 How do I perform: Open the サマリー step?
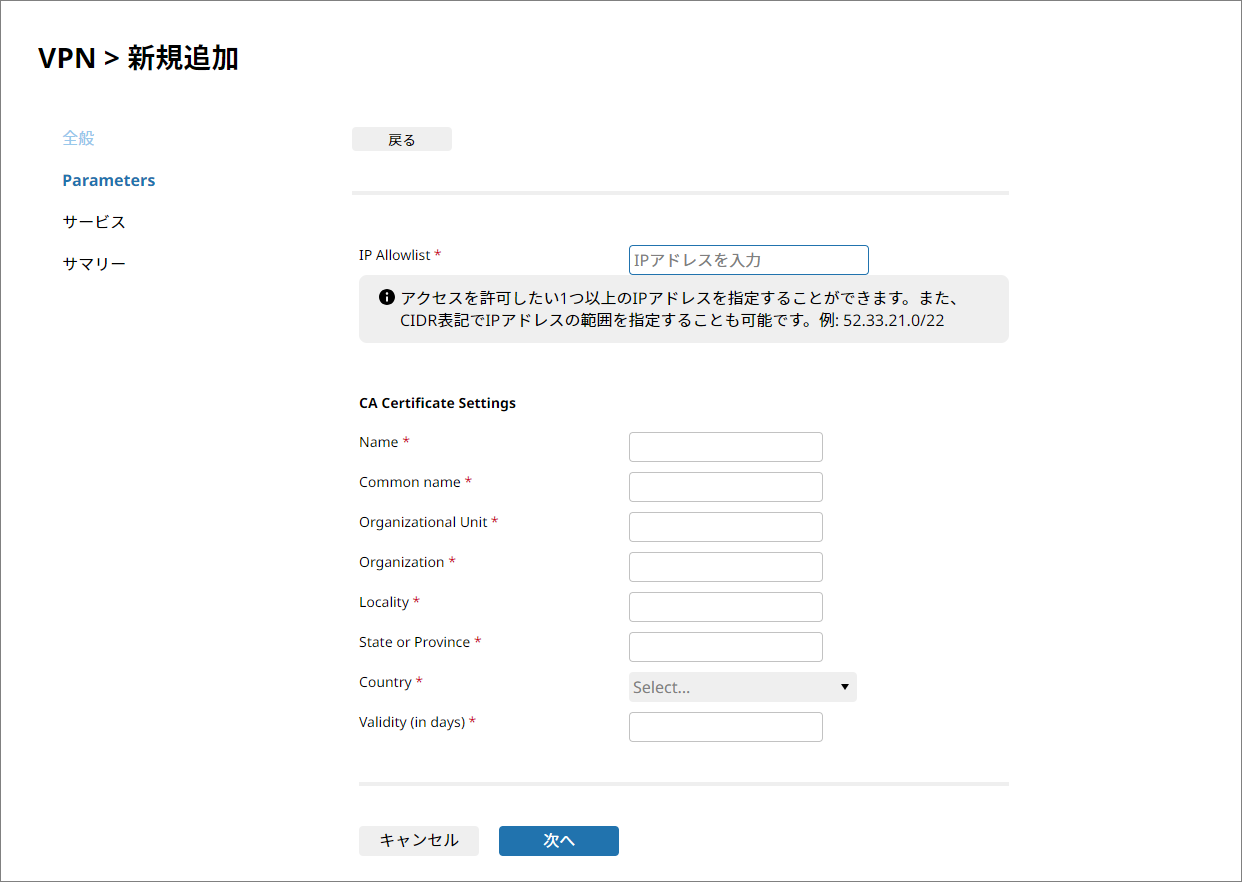click(94, 264)
